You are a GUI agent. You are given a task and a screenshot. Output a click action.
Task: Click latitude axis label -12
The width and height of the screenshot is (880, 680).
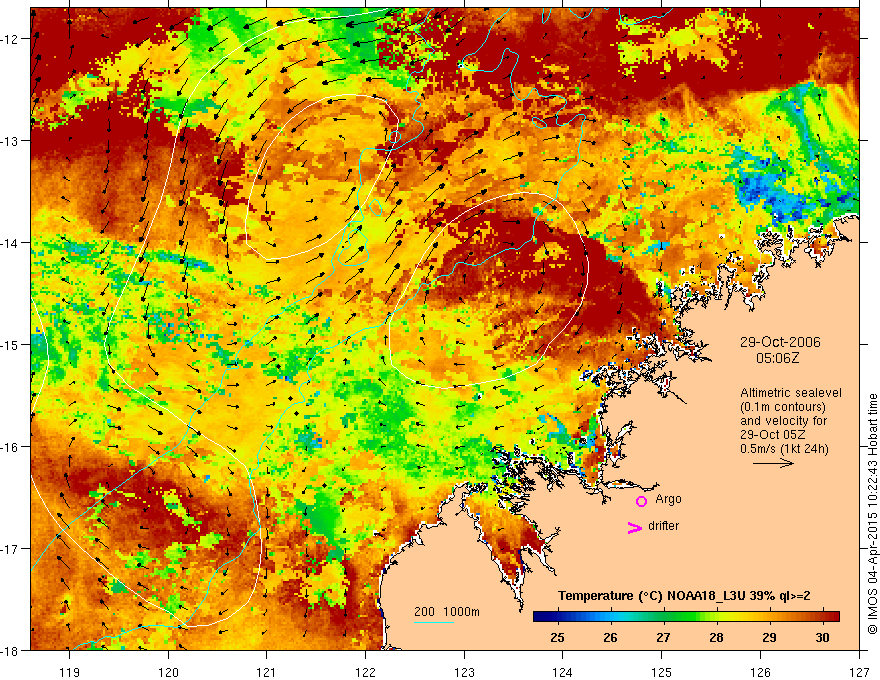11,39
